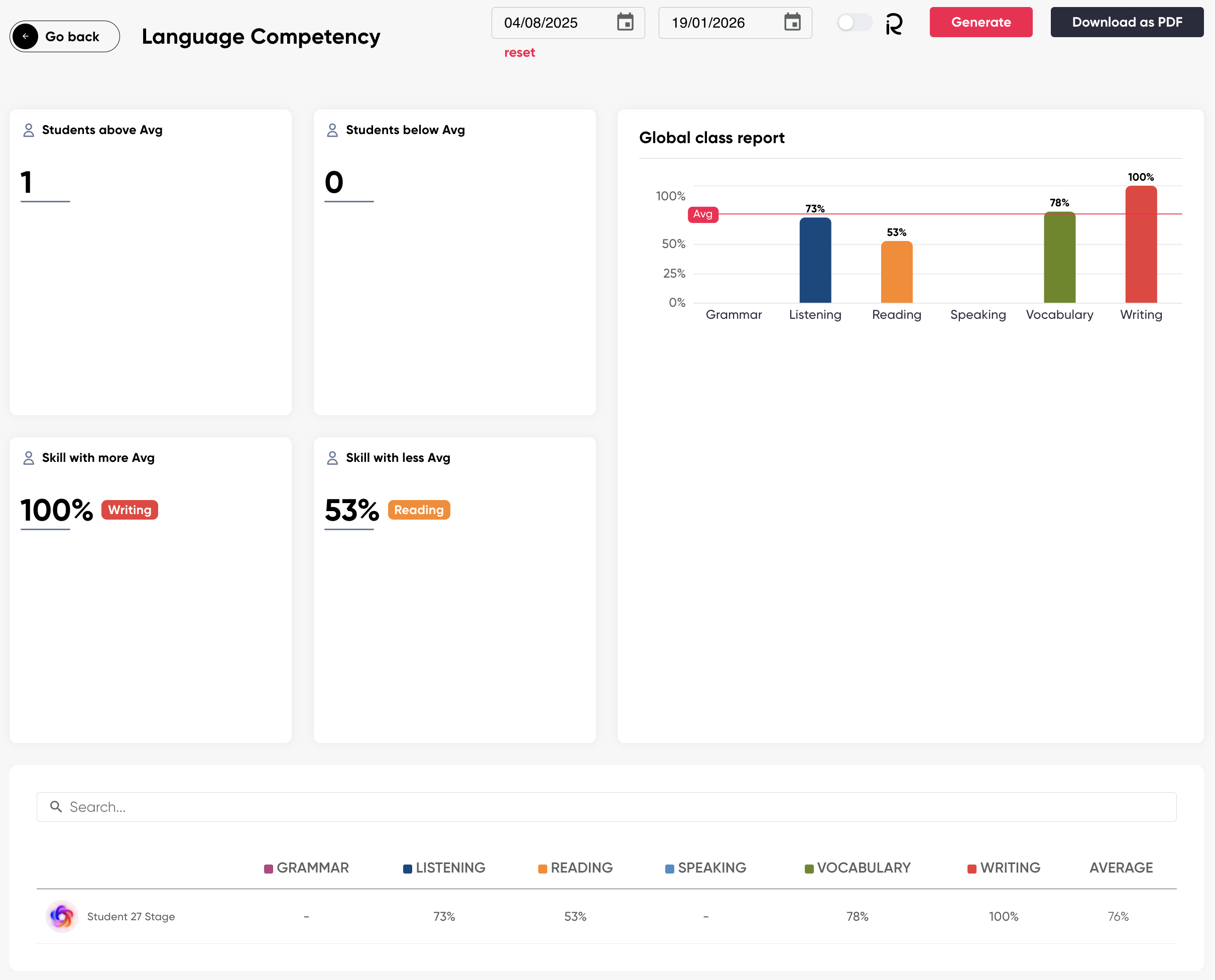Click the Avg marker on chart line
Image resolution: width=1215 pixels, height=980 pixels.
(702, 214)
